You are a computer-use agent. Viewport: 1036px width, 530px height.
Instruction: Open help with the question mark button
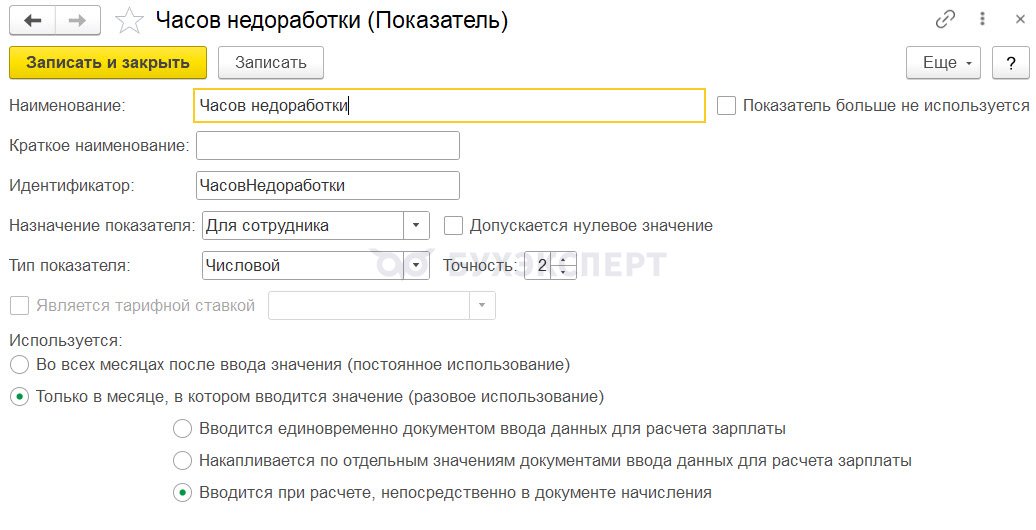click(1010, 63)
